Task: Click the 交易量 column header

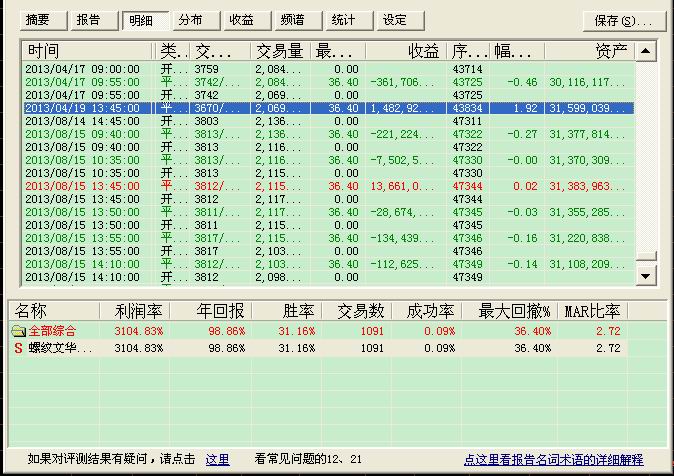Action: pos(280,51)
